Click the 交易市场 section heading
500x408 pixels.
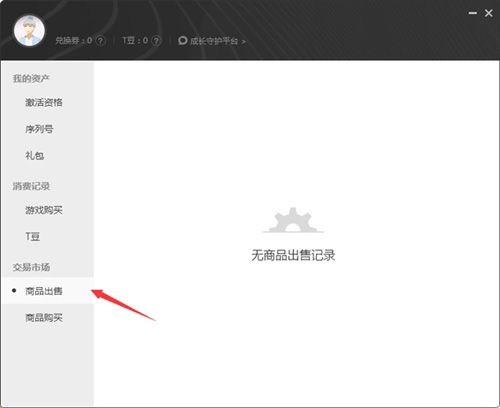point(31,267)
